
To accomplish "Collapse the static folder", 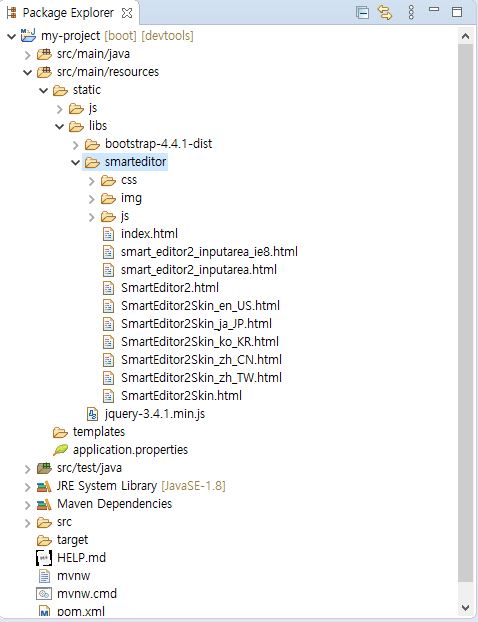I will click(44, 90).
